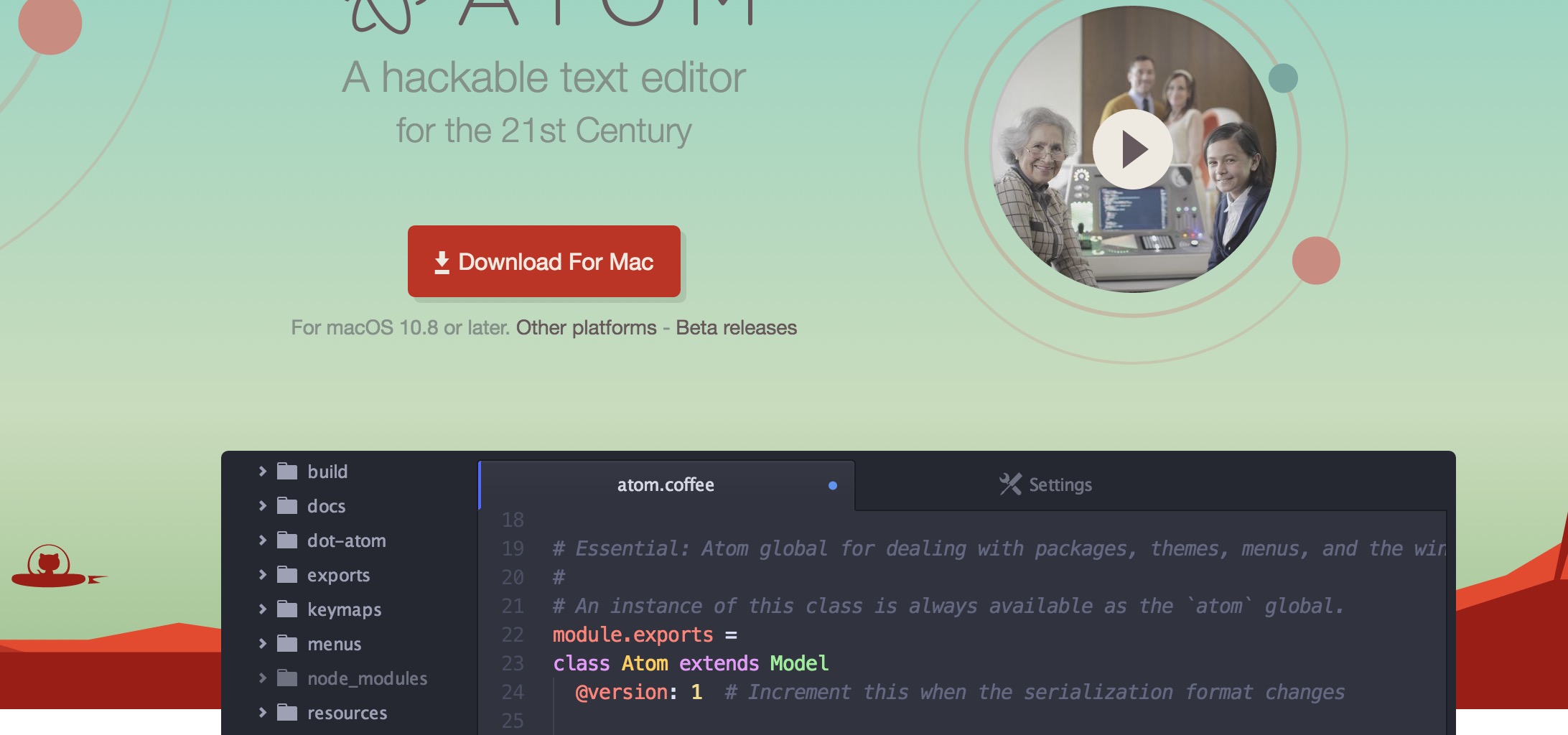Click the 'Increment this when' comment

coord(1035,693)
